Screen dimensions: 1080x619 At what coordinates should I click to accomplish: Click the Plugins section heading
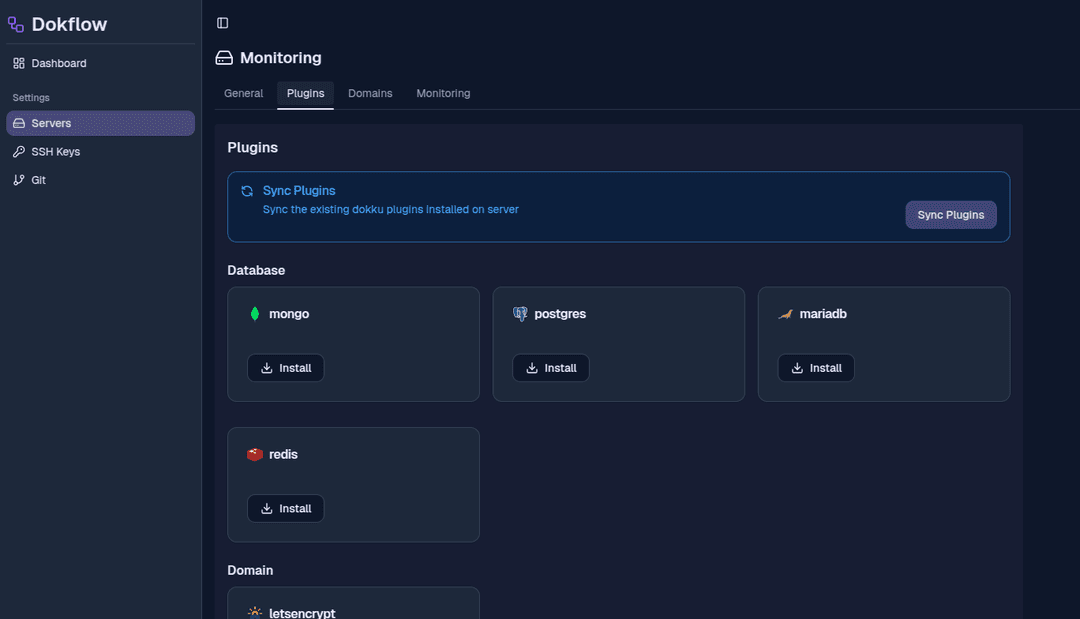click(253, 147)
